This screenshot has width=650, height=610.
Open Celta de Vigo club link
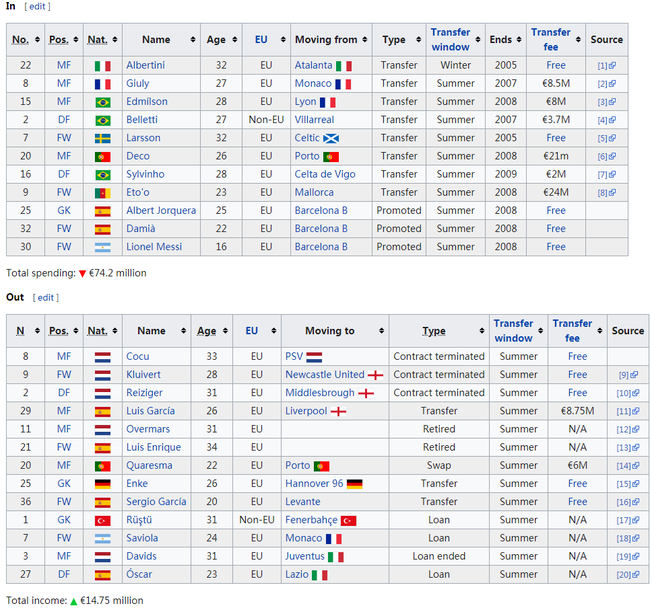coord(325,174)
